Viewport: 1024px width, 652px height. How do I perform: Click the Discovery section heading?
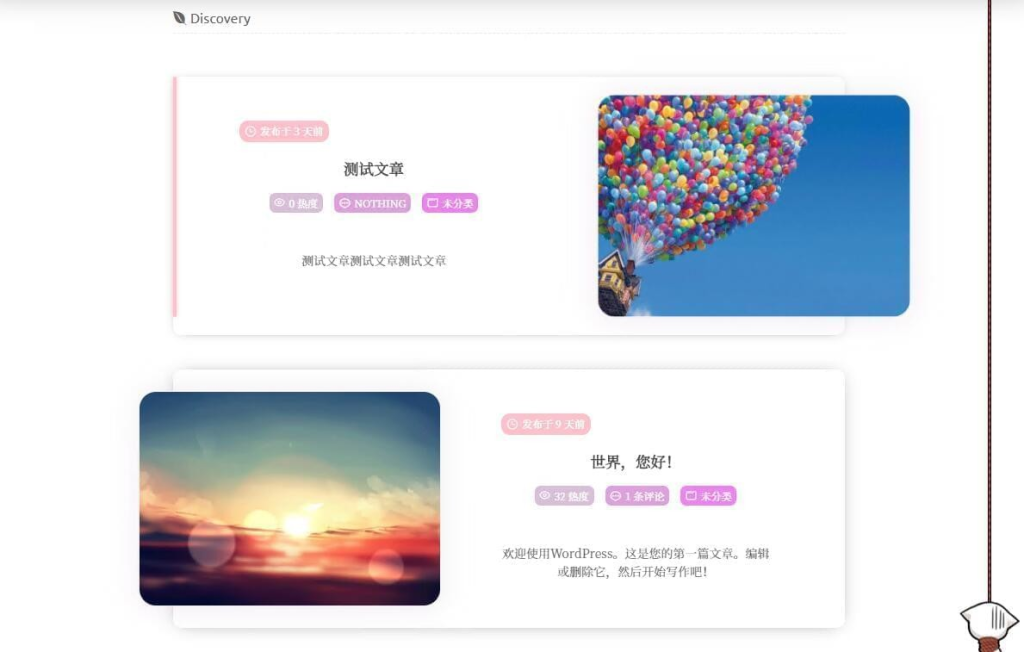click(x=220, y=18)
